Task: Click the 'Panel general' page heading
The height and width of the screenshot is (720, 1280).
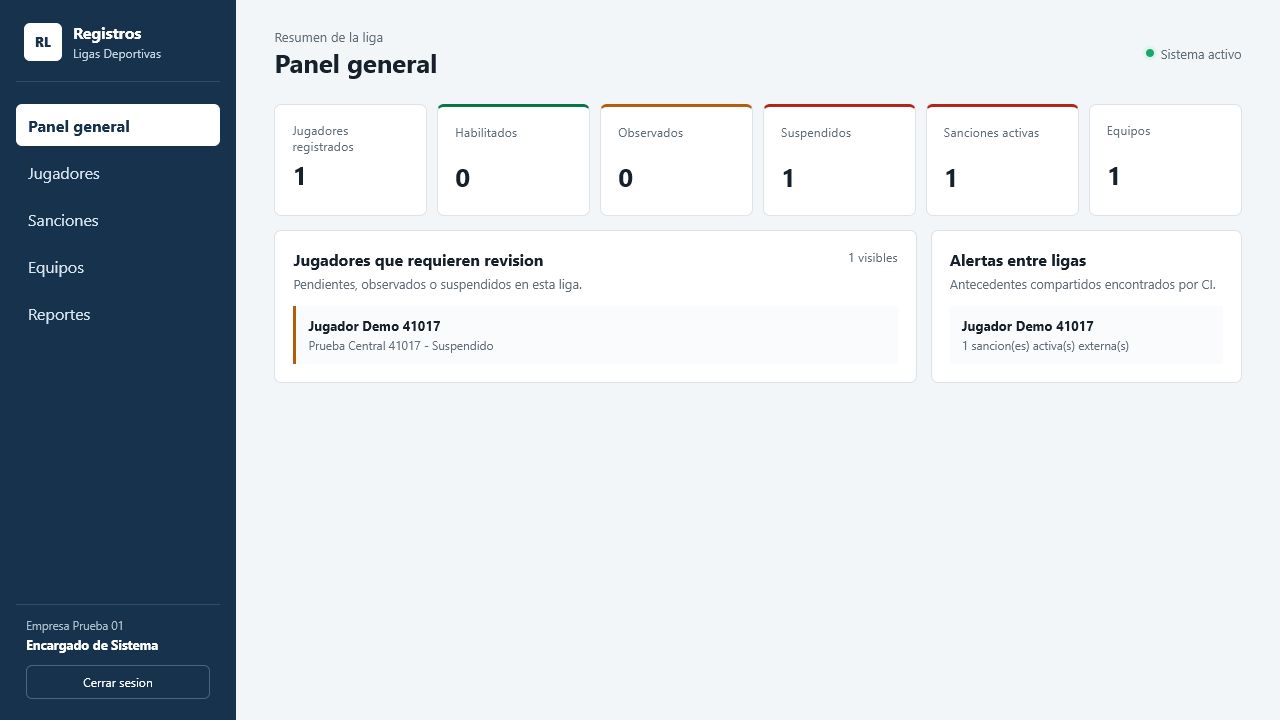Action: 356,64
